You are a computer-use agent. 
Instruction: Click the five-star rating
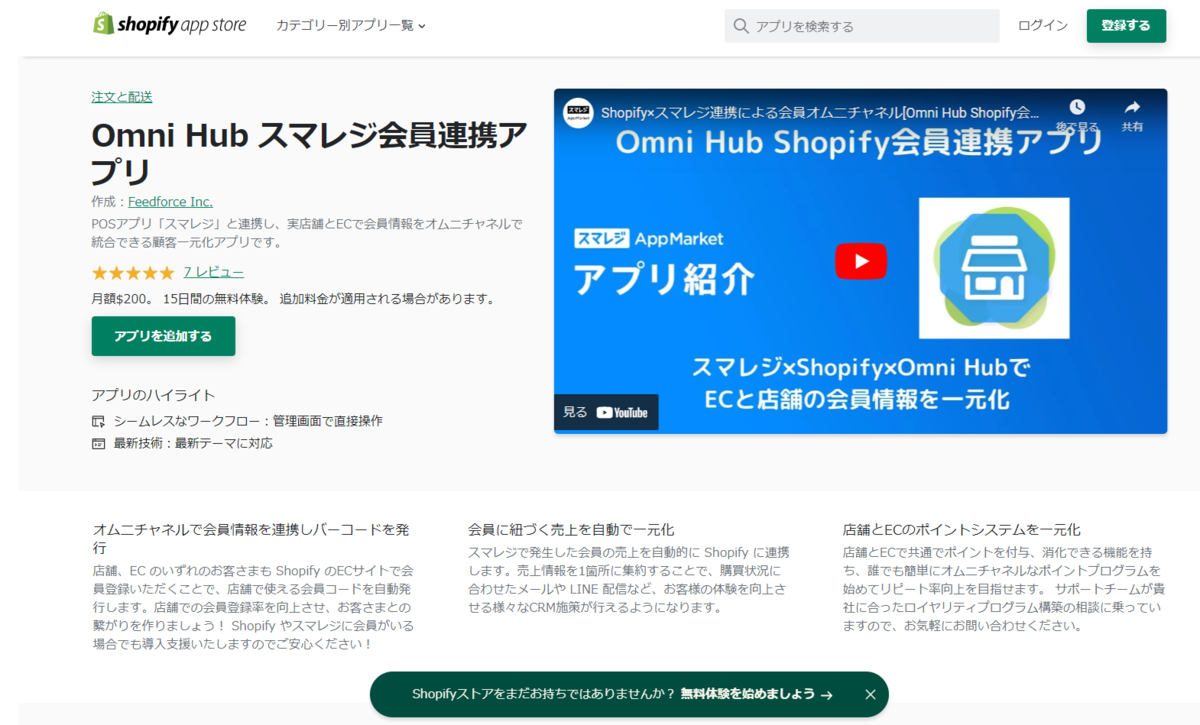coord(132,273)
